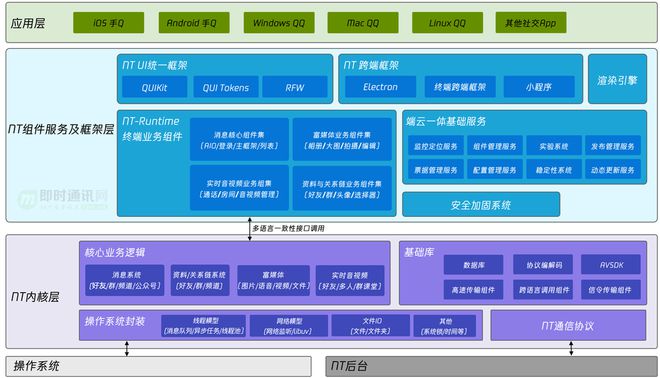Screen dimensions: 660x378
Task: Select the "QUI Tokens" box
Action: tap(226, 87)
